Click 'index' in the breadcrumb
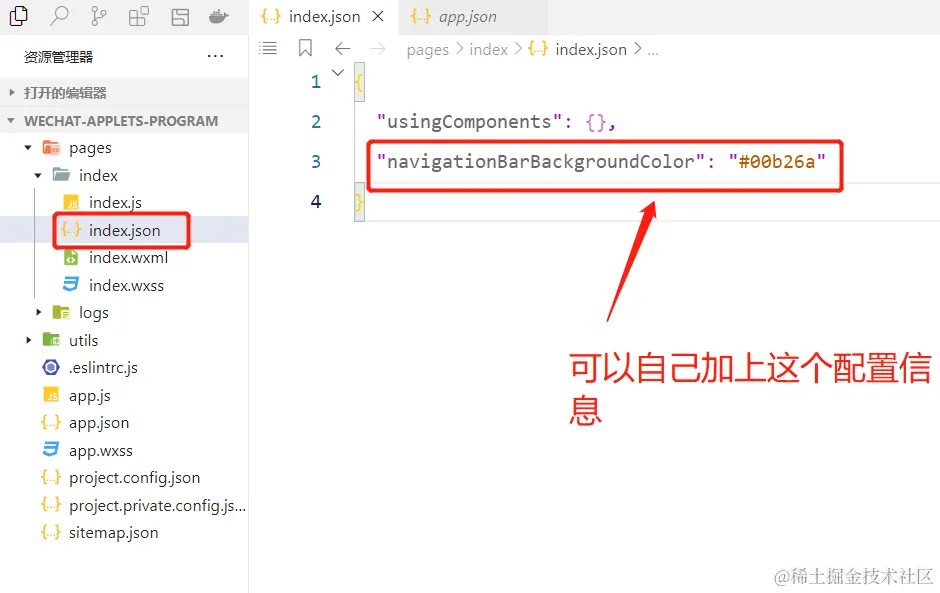940x593 pixels. [x=489, y=49]
